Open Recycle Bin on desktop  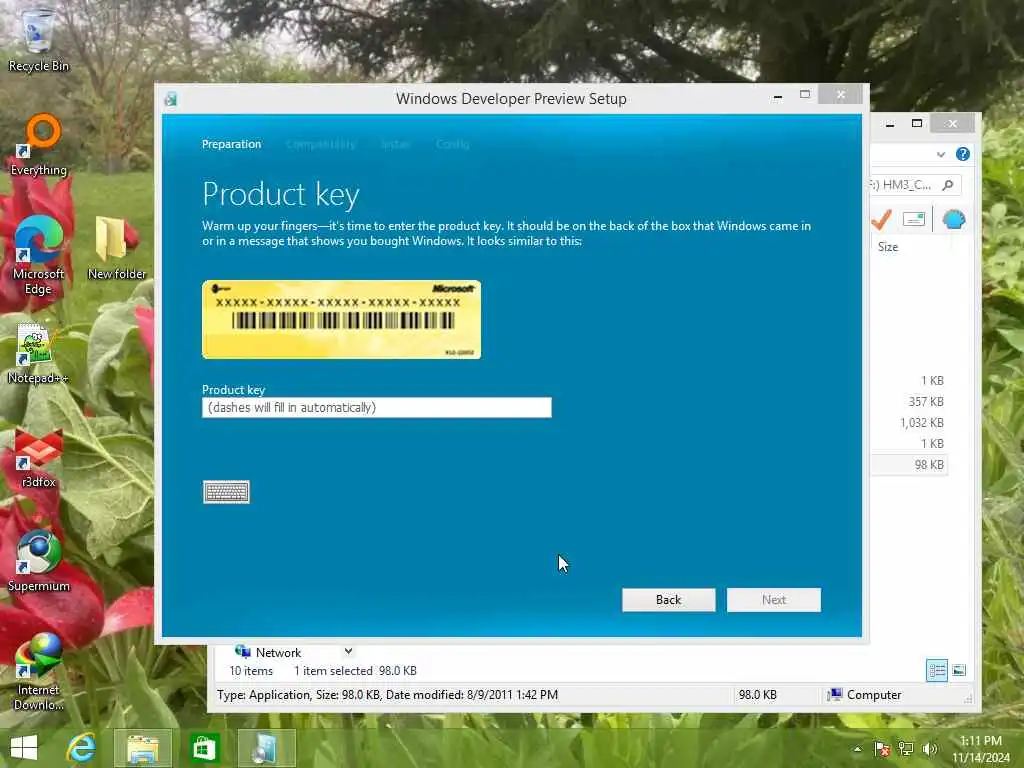38,40
